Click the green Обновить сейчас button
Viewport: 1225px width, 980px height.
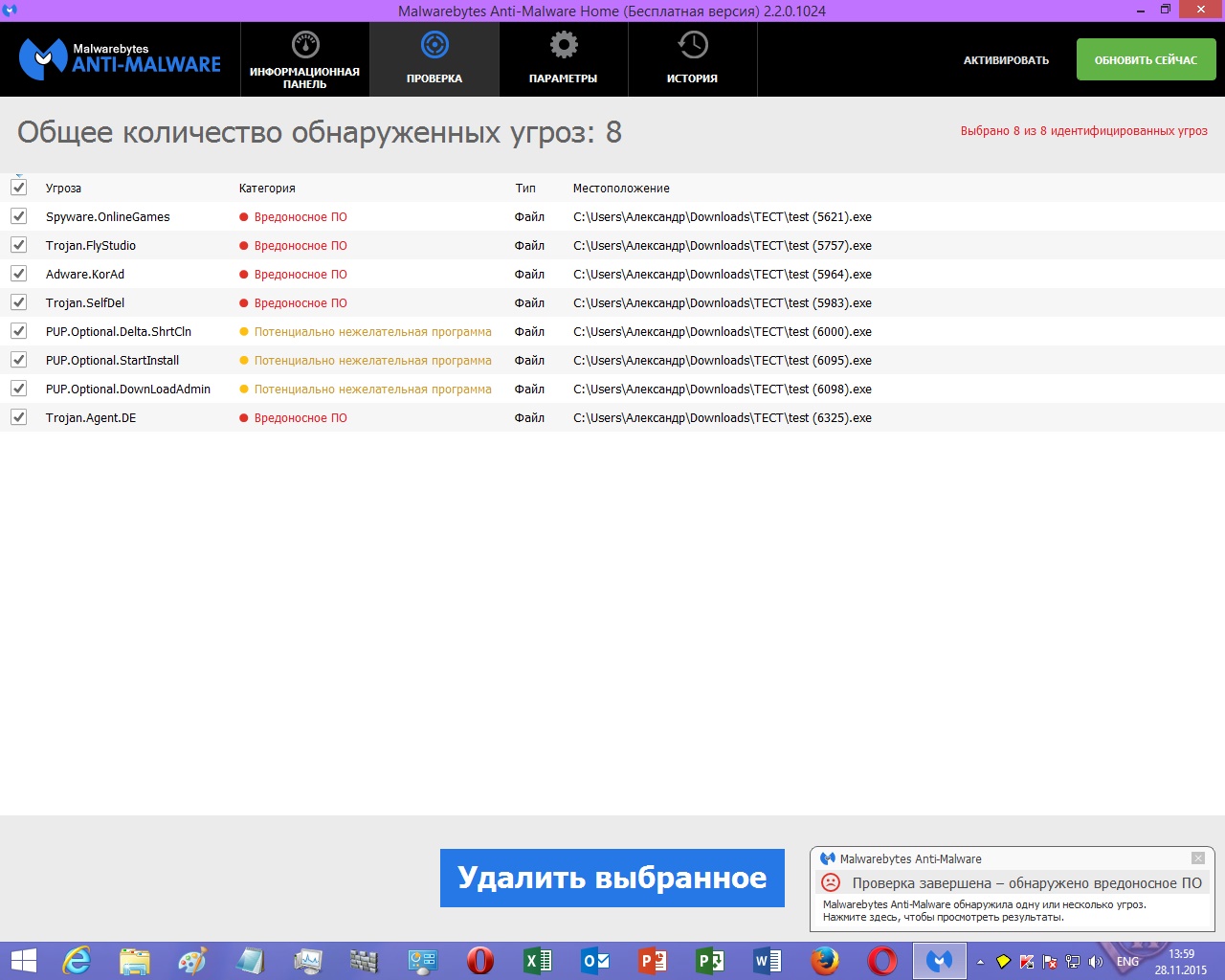point(1146,59)
